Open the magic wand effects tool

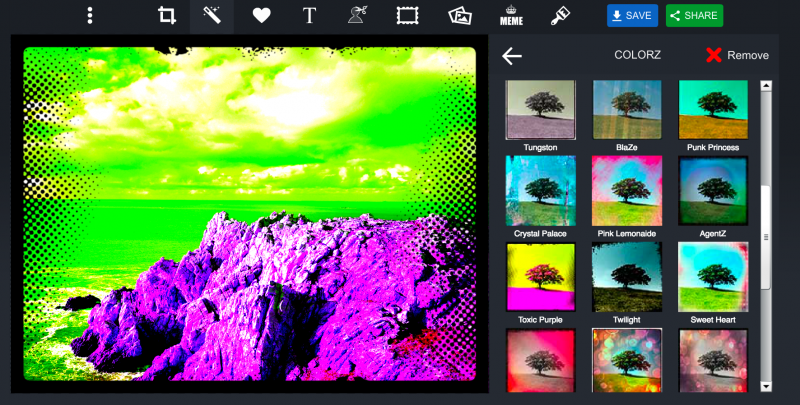(x=212, y=16)
